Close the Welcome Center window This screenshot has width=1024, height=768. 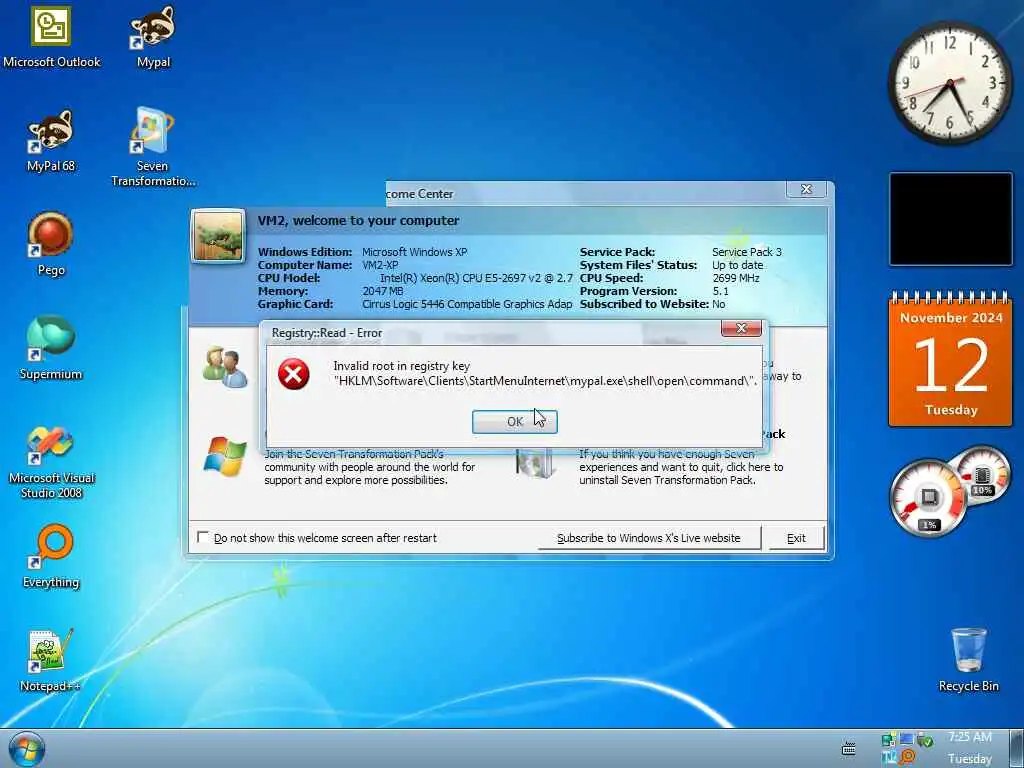point(807,189)
